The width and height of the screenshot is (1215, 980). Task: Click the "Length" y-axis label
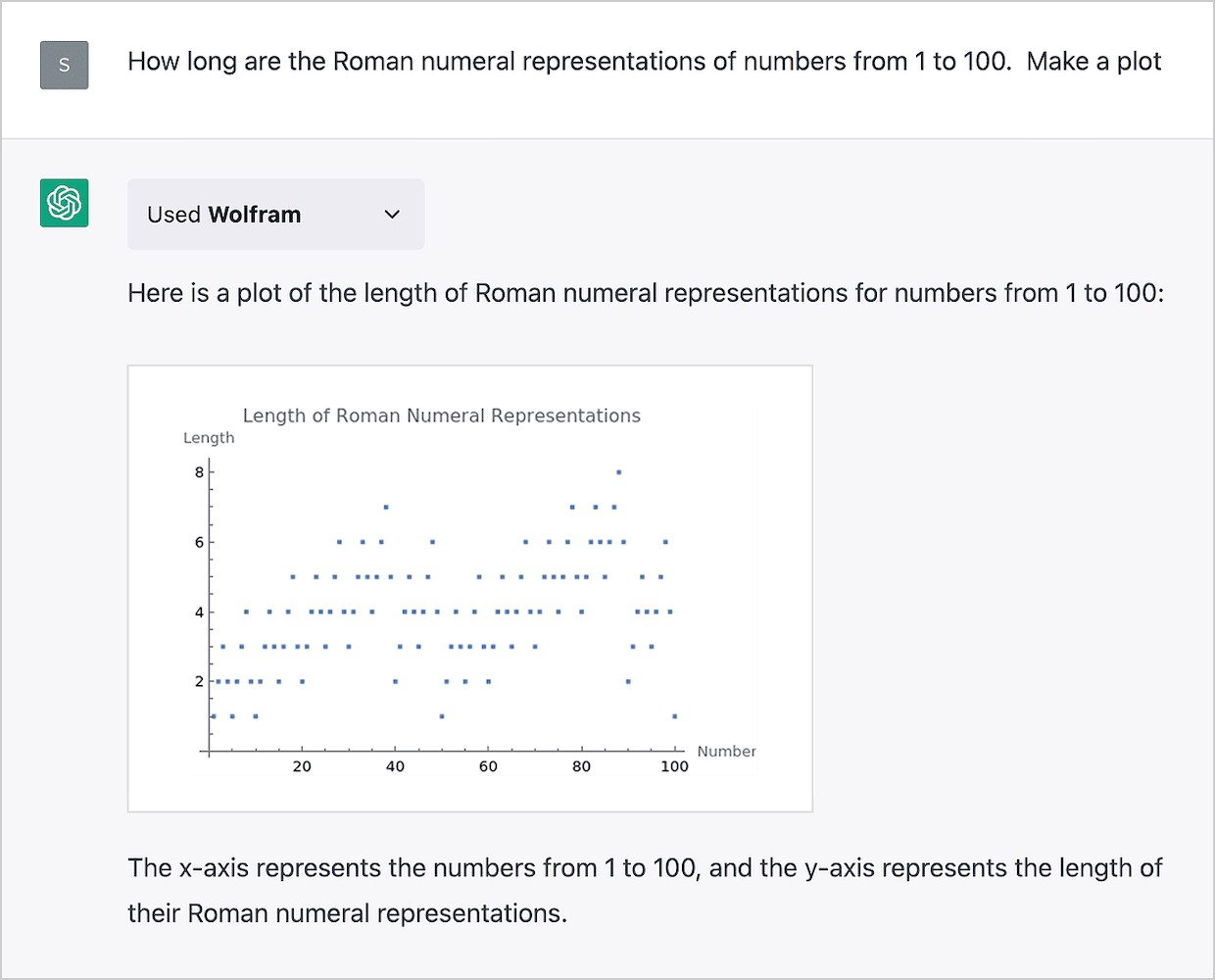(x=209, y=438)
